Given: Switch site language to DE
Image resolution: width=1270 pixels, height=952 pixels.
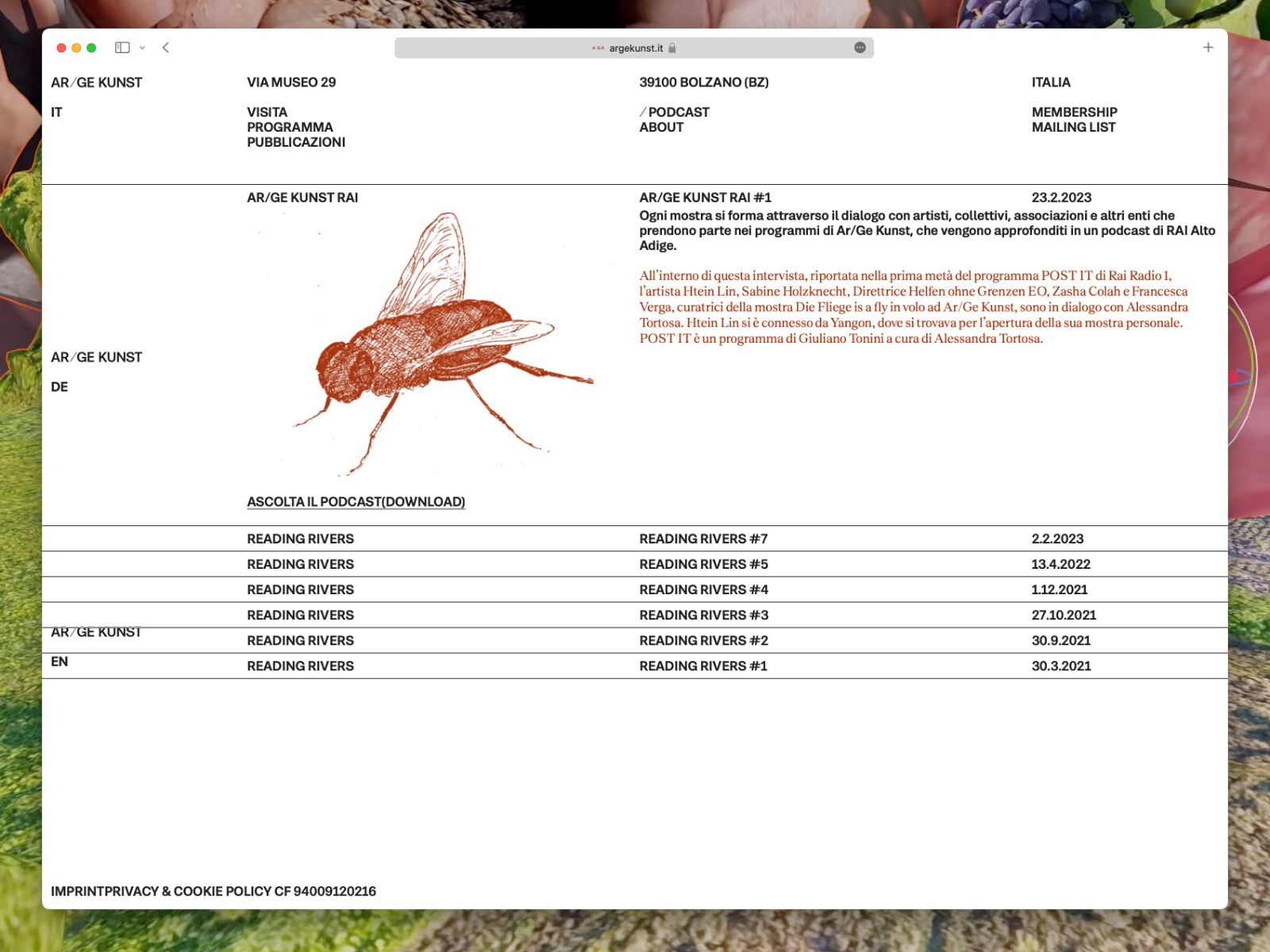Looking at the screenshot, I should [x=60, y=387].
